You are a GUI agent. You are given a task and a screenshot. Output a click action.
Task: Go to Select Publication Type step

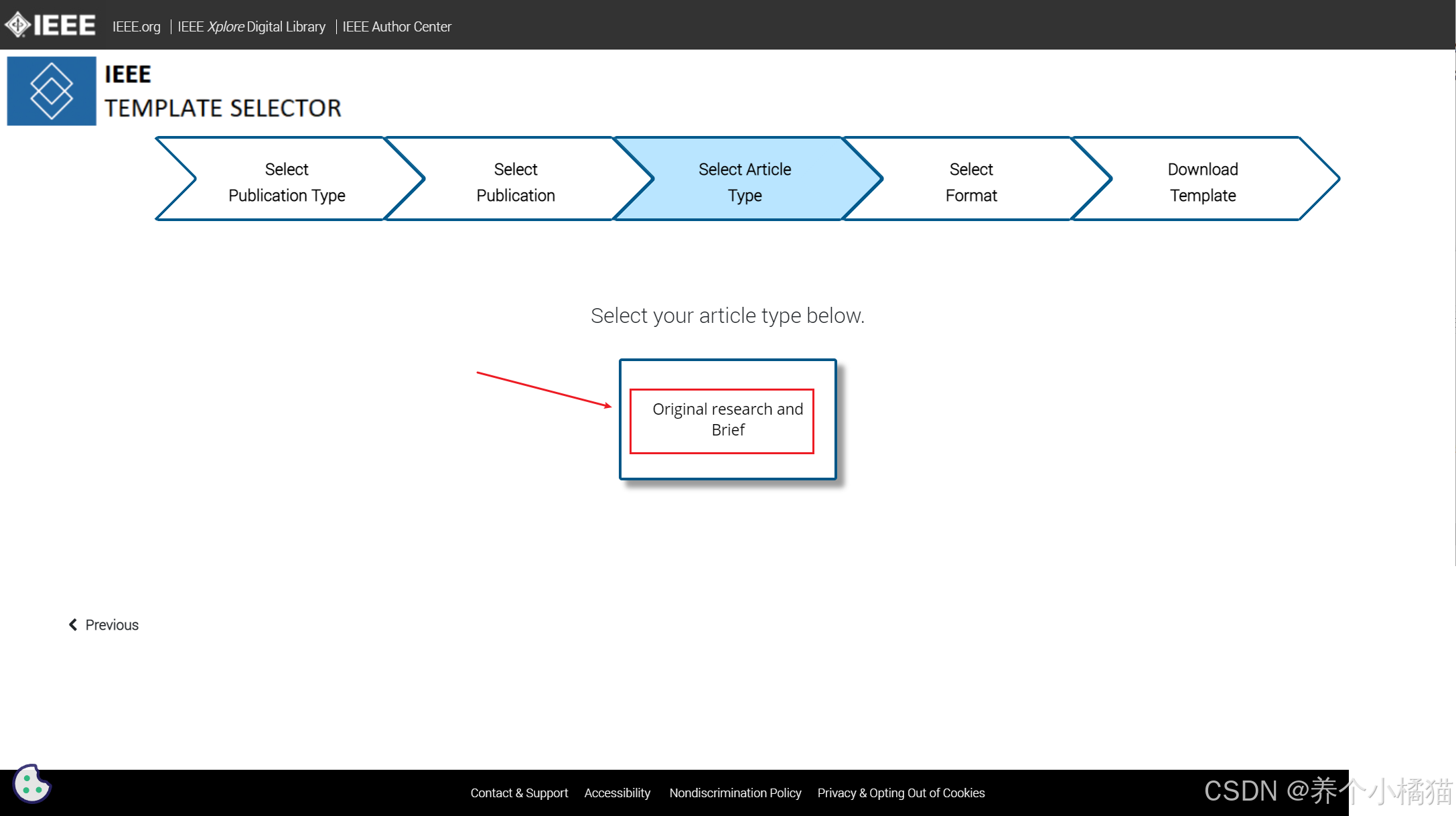pyautogui.click(x=287, y=182)
